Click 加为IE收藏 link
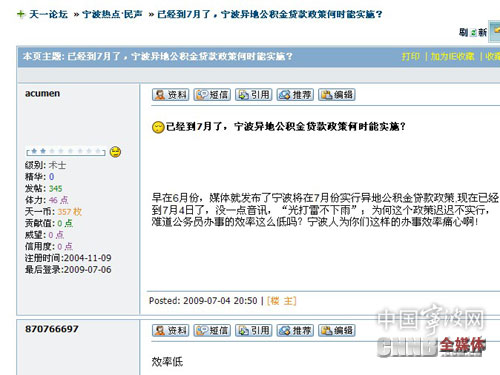500x375 pixels. [452, 56]
